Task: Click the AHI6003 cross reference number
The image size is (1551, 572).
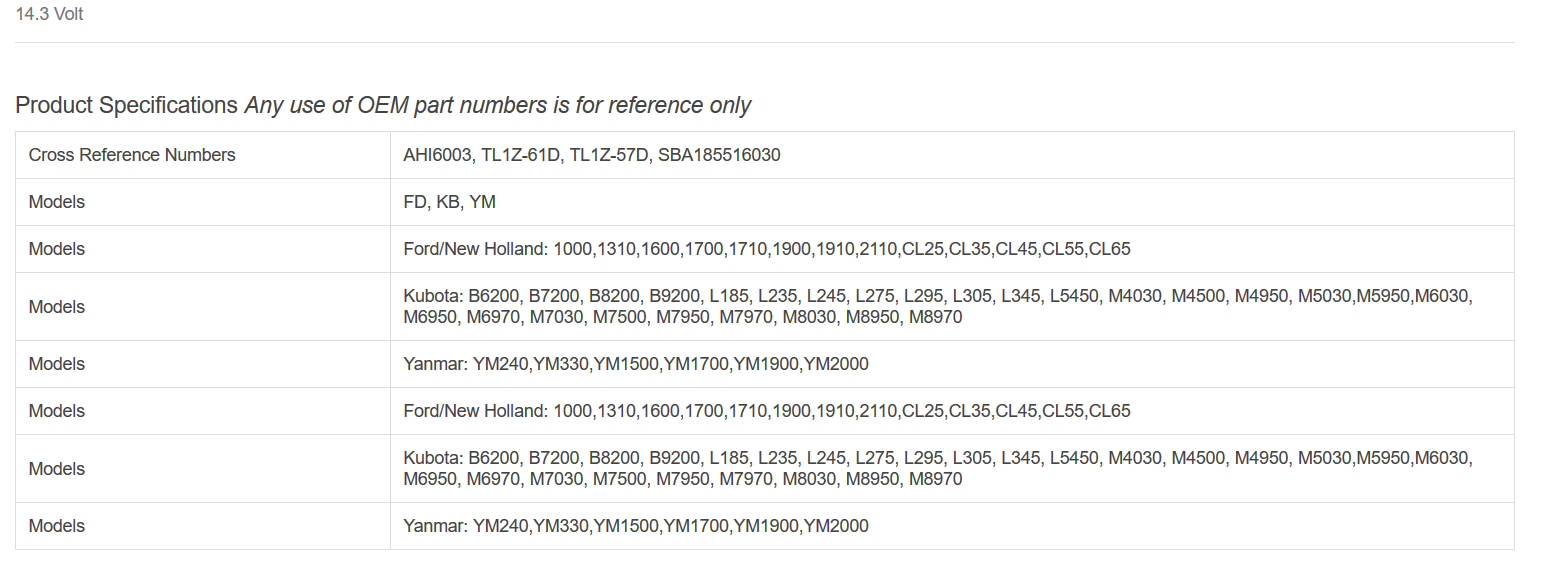Action: coord(436,155)
